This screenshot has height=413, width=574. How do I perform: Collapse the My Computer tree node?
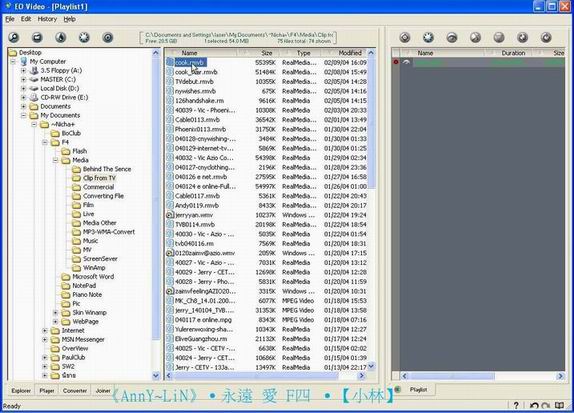(13, 62)
